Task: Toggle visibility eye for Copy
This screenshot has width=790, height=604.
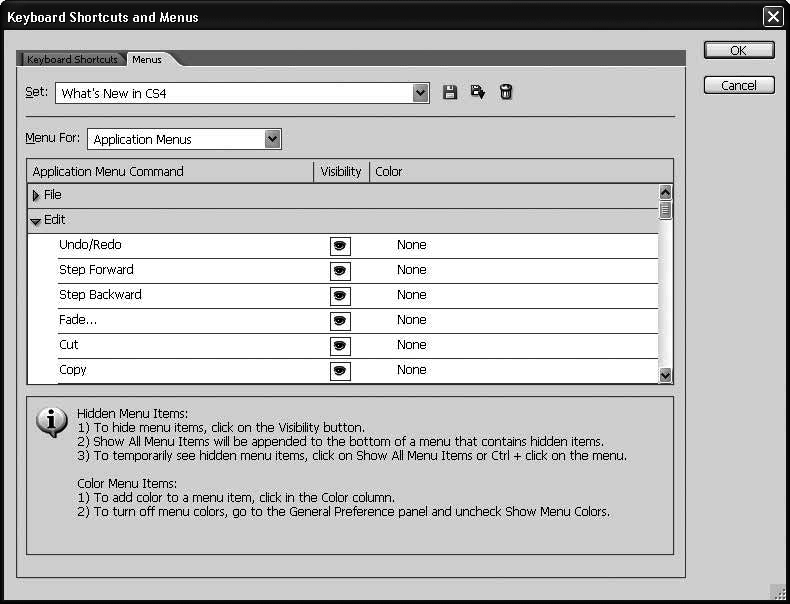Action: [340, 371]
